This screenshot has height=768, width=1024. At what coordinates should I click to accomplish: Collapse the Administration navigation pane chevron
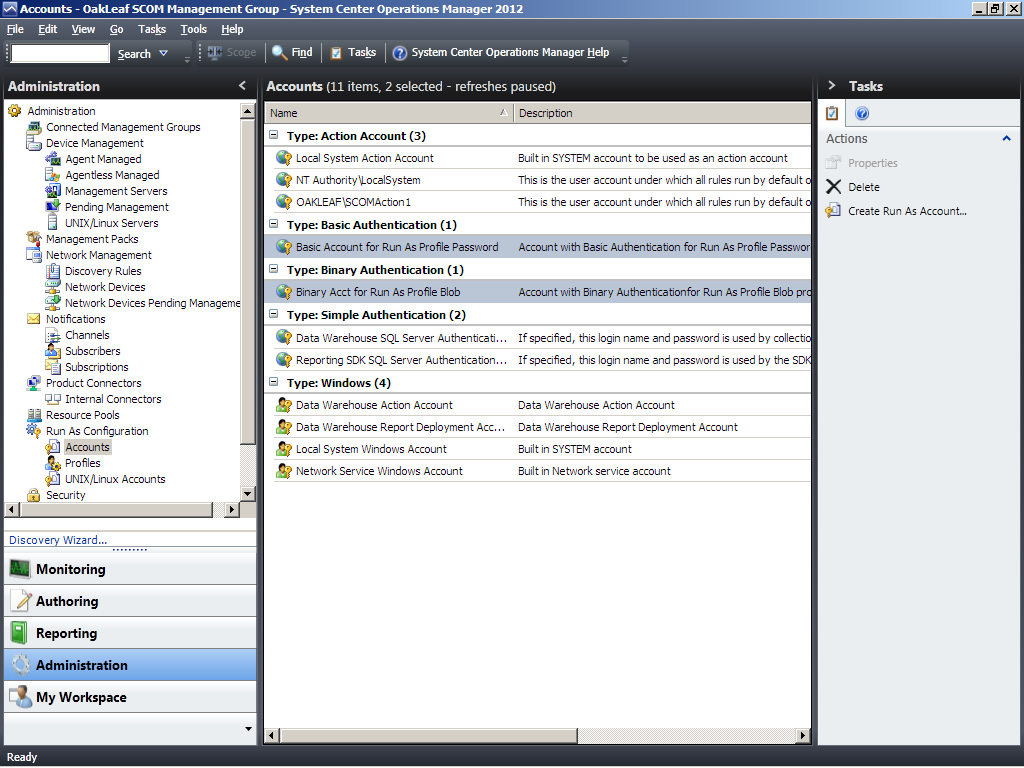[242, 86]
